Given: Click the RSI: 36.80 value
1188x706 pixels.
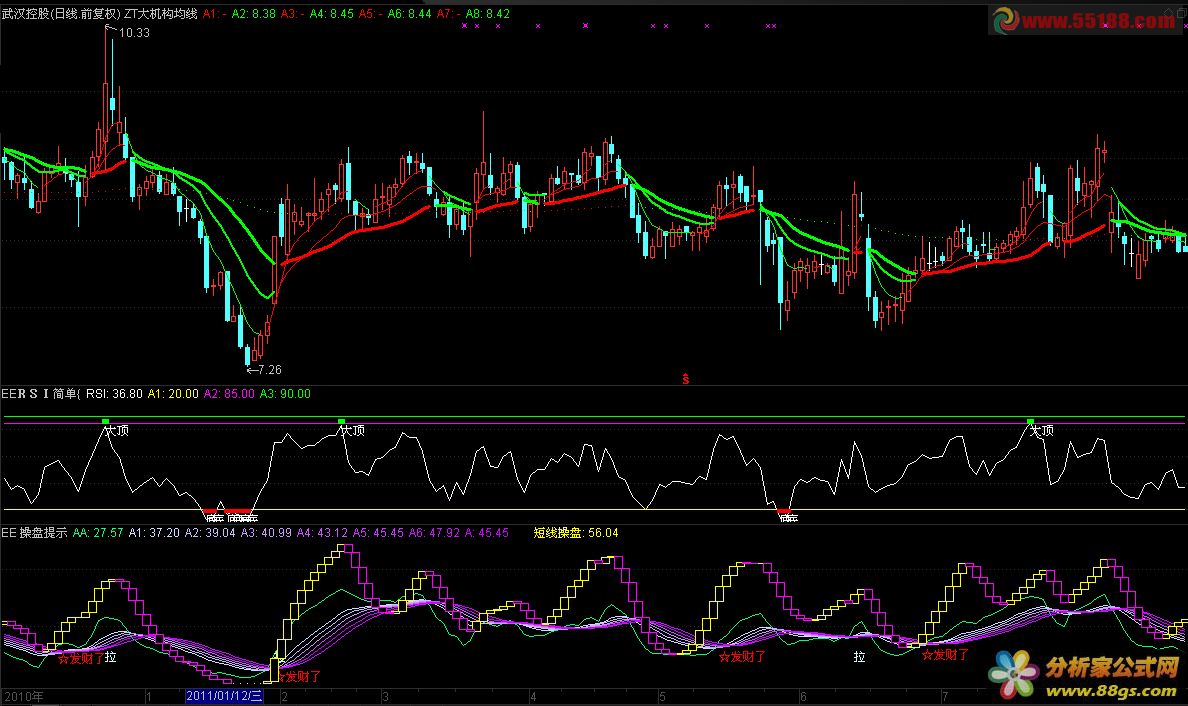Looking at the screenshot, I should [x=114, y=394].
